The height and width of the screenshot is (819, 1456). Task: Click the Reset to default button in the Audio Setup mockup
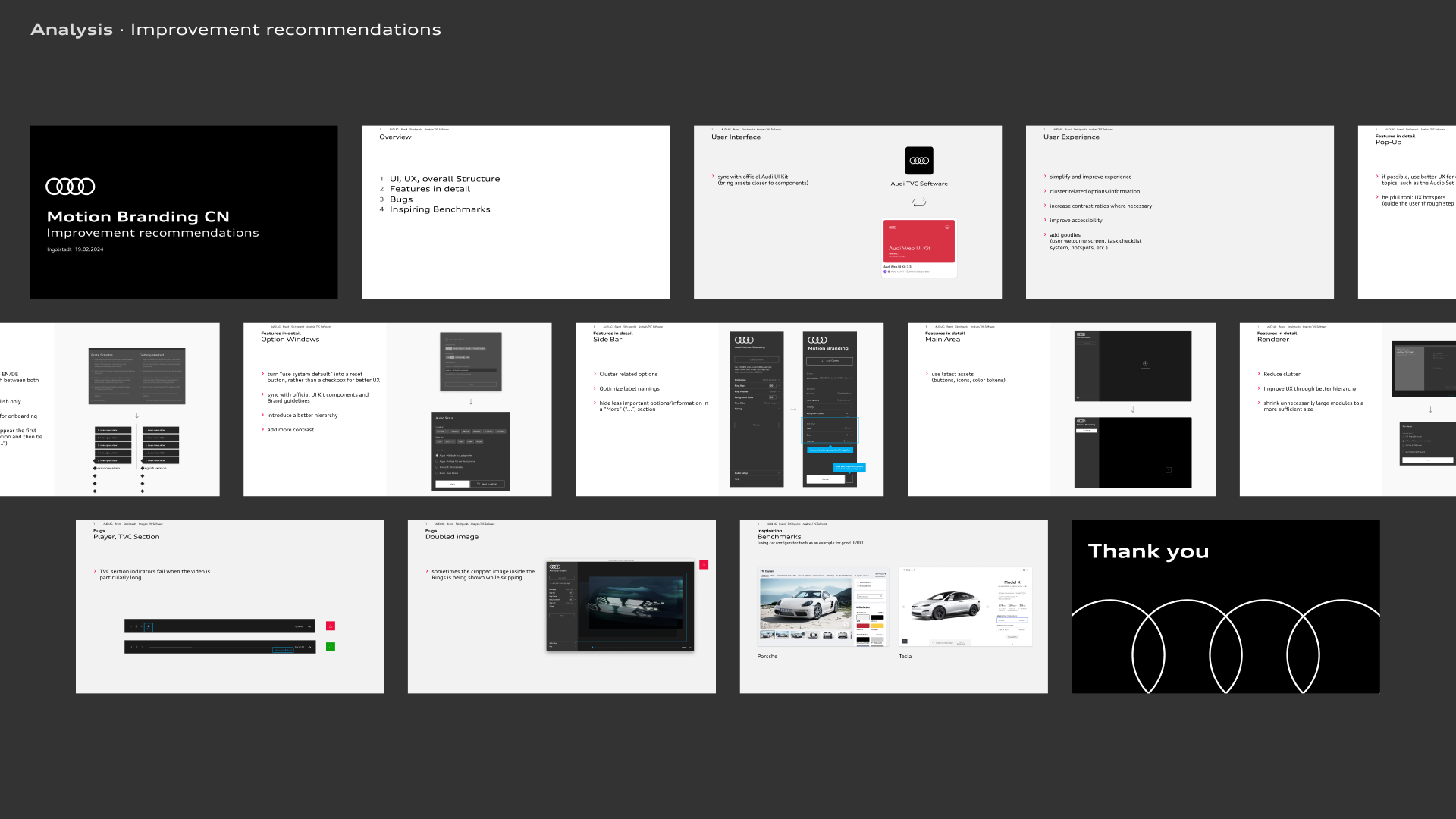point(488,484)
